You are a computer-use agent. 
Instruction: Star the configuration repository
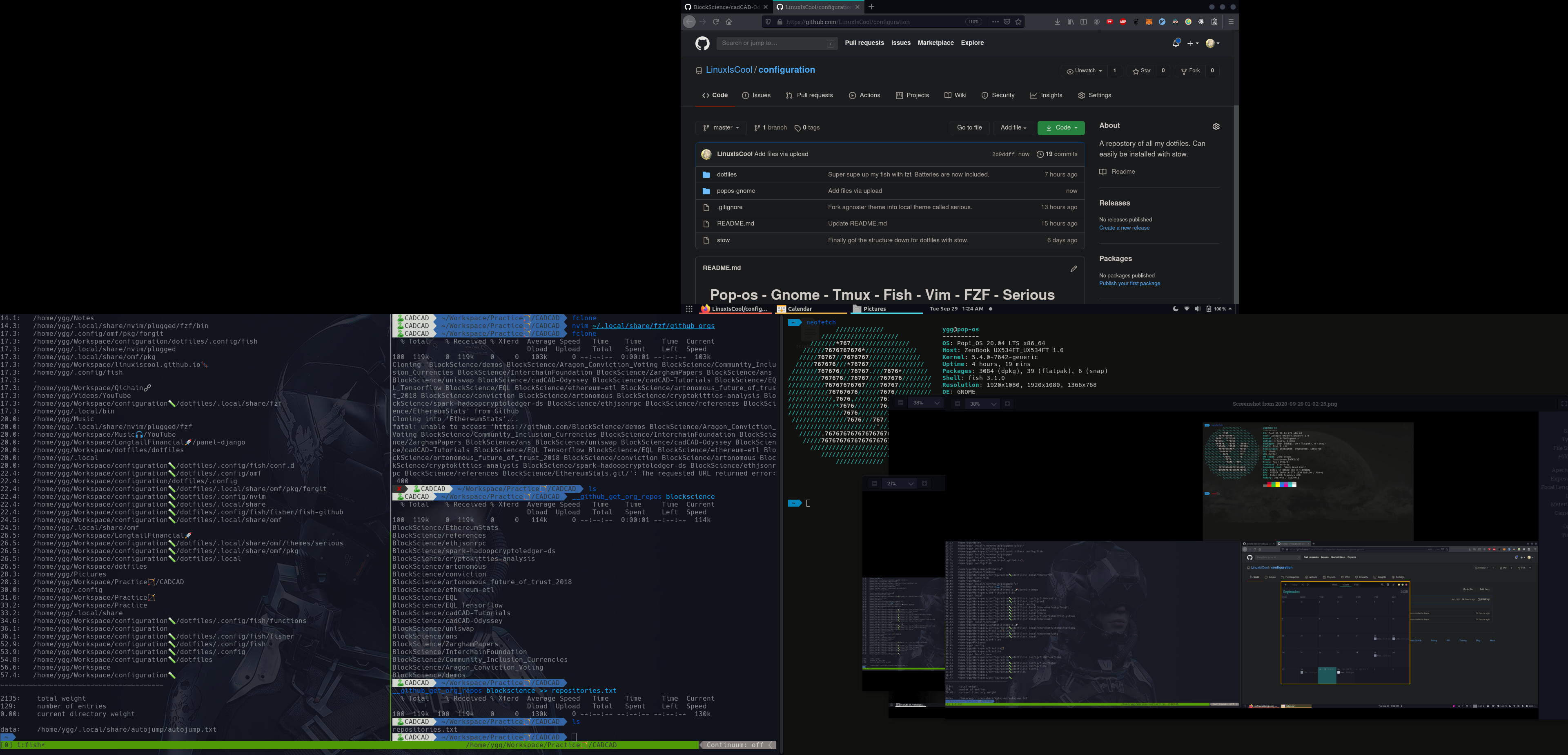point(1141,71)
